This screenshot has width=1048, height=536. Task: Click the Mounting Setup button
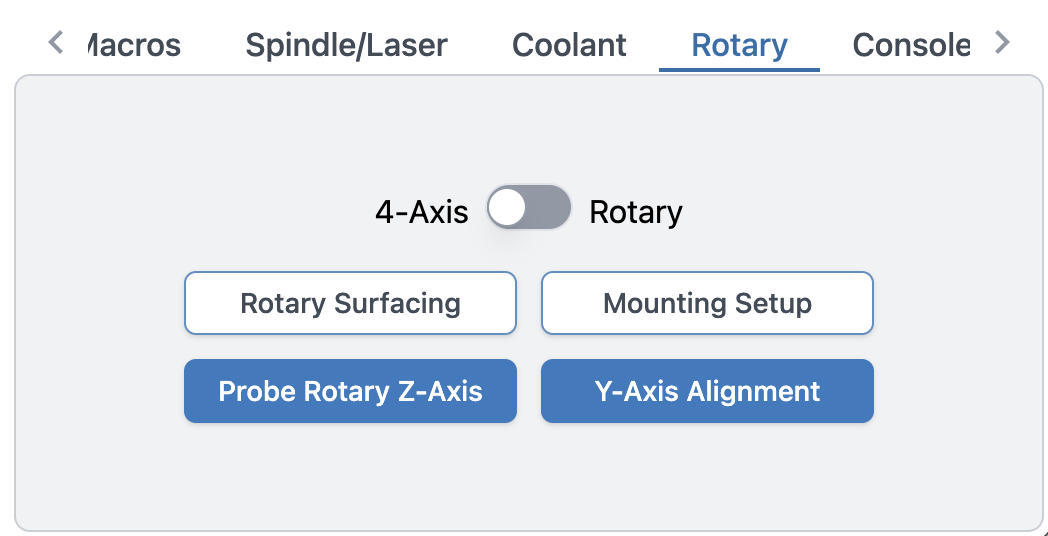click(x=707, y=303)
